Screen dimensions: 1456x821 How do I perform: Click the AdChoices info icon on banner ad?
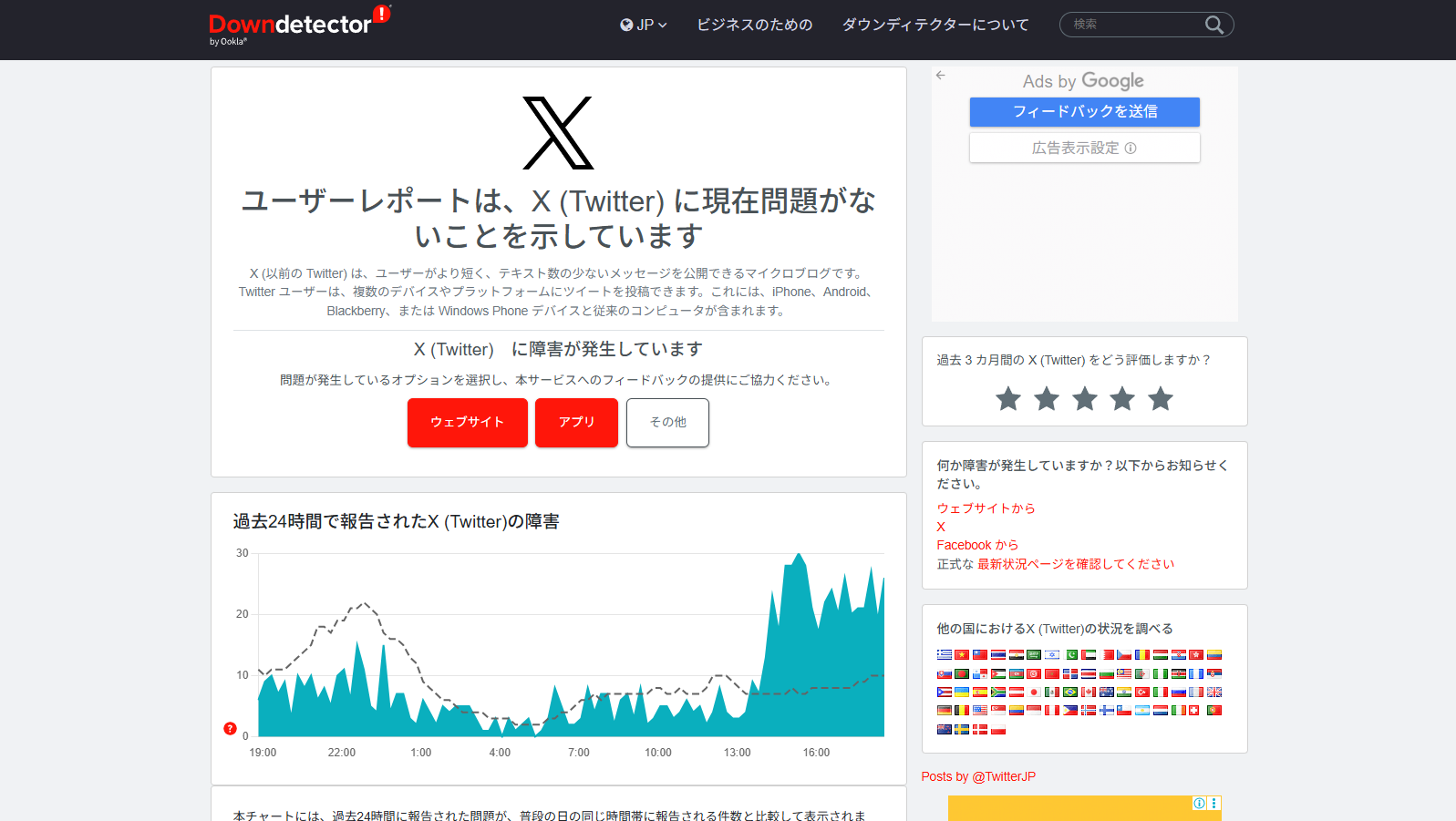pos(1200,803)
